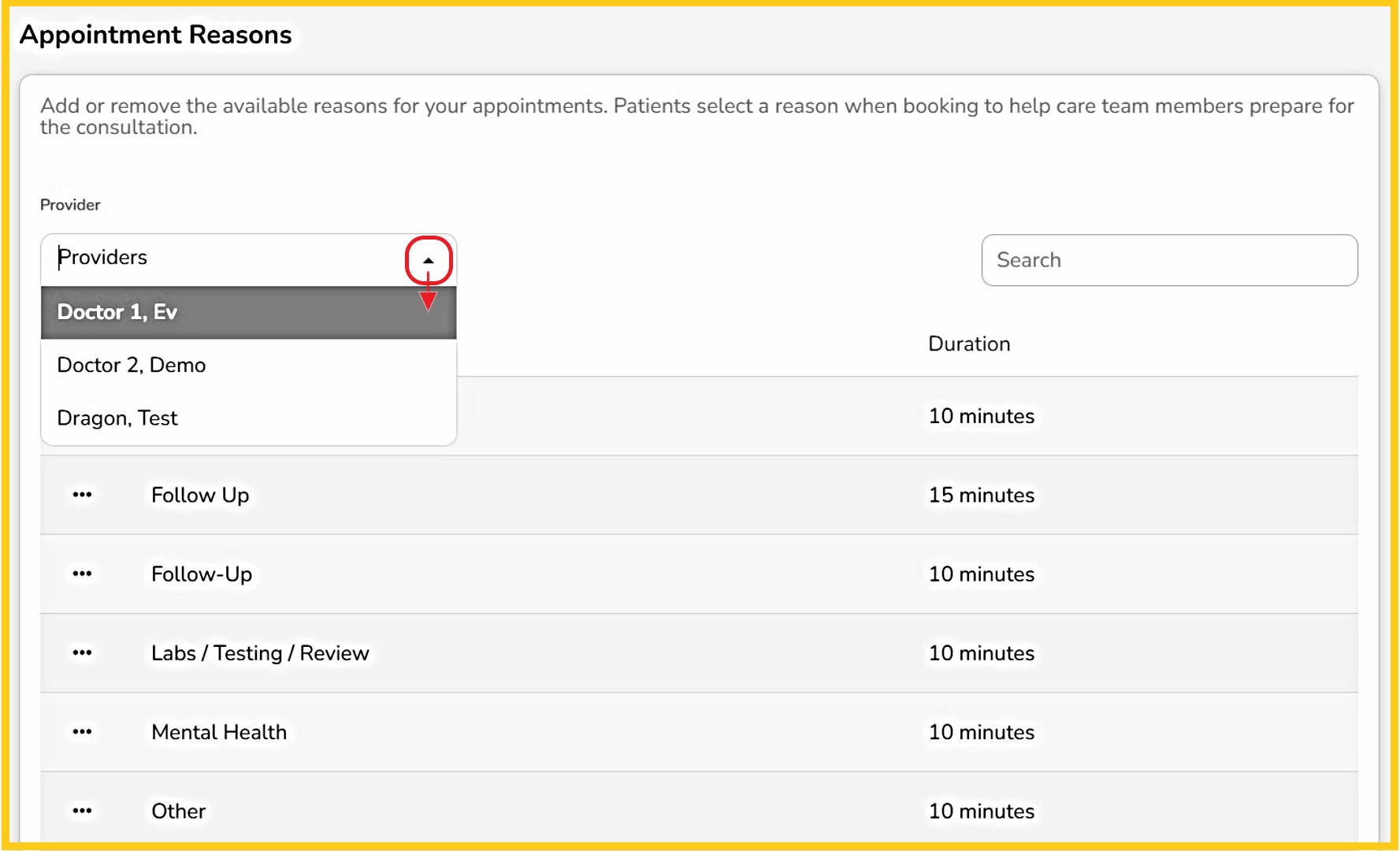Select the hyphenated Follow-Up reason name
1400x851 pixels.
coord(202,574)
